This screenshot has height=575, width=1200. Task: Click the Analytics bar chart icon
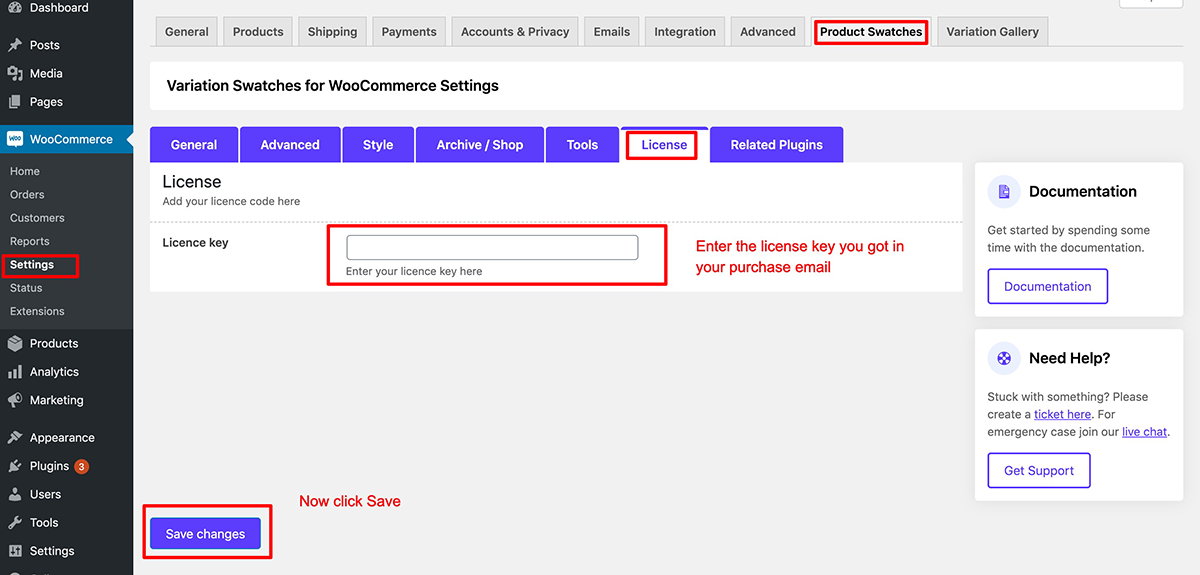tap(15, 372)
